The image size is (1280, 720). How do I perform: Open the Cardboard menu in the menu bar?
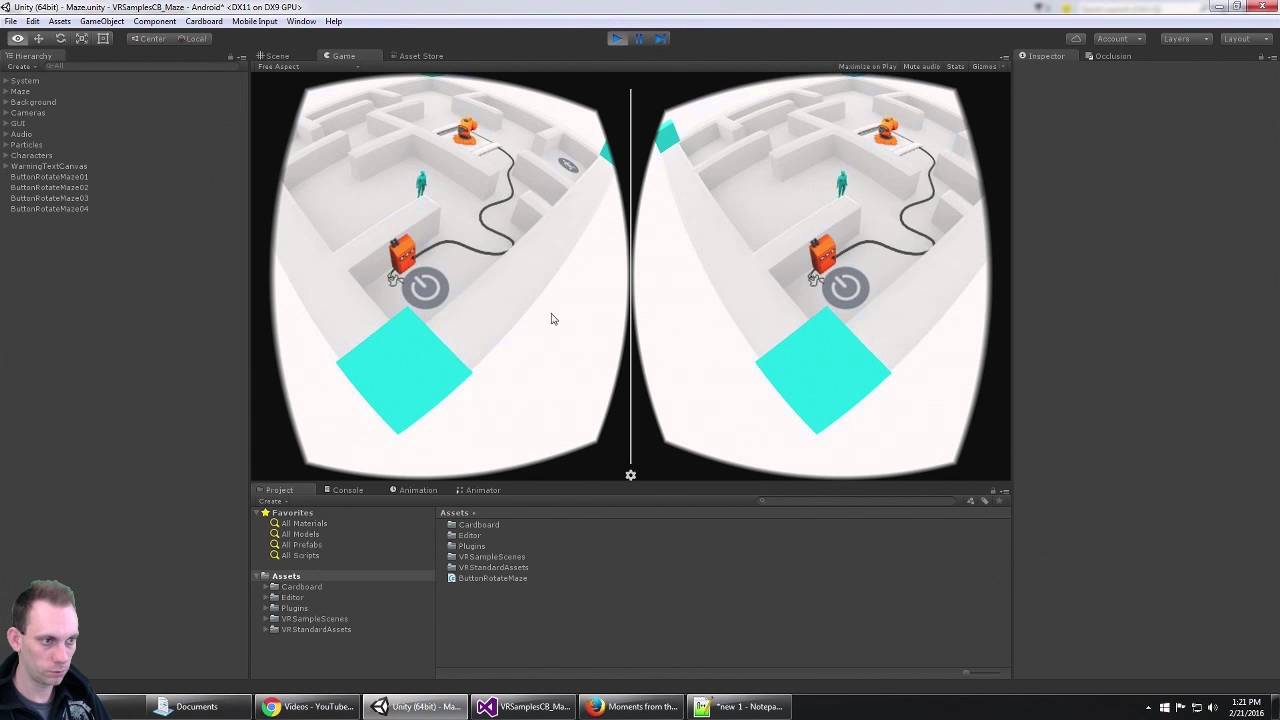[x=203, y=20]
